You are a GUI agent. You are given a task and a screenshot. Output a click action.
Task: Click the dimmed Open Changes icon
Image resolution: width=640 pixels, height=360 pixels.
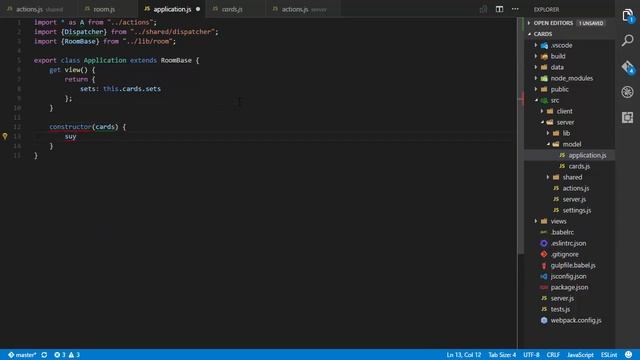pyautogui.click(x=483, y=9)
